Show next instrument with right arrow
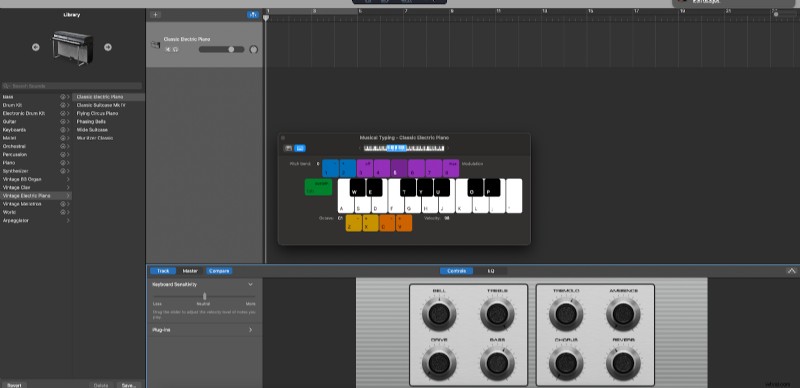Viewport: 800px width, 388px height. 108,47
